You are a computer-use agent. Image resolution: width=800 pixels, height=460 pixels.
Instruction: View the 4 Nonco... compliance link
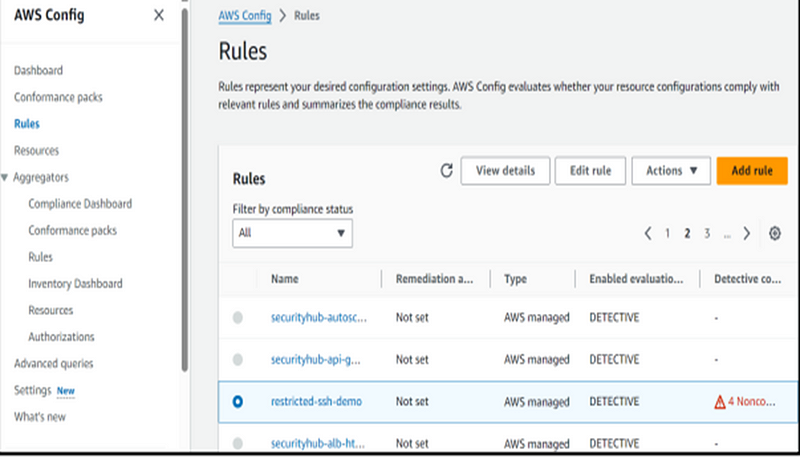[752, 401]
